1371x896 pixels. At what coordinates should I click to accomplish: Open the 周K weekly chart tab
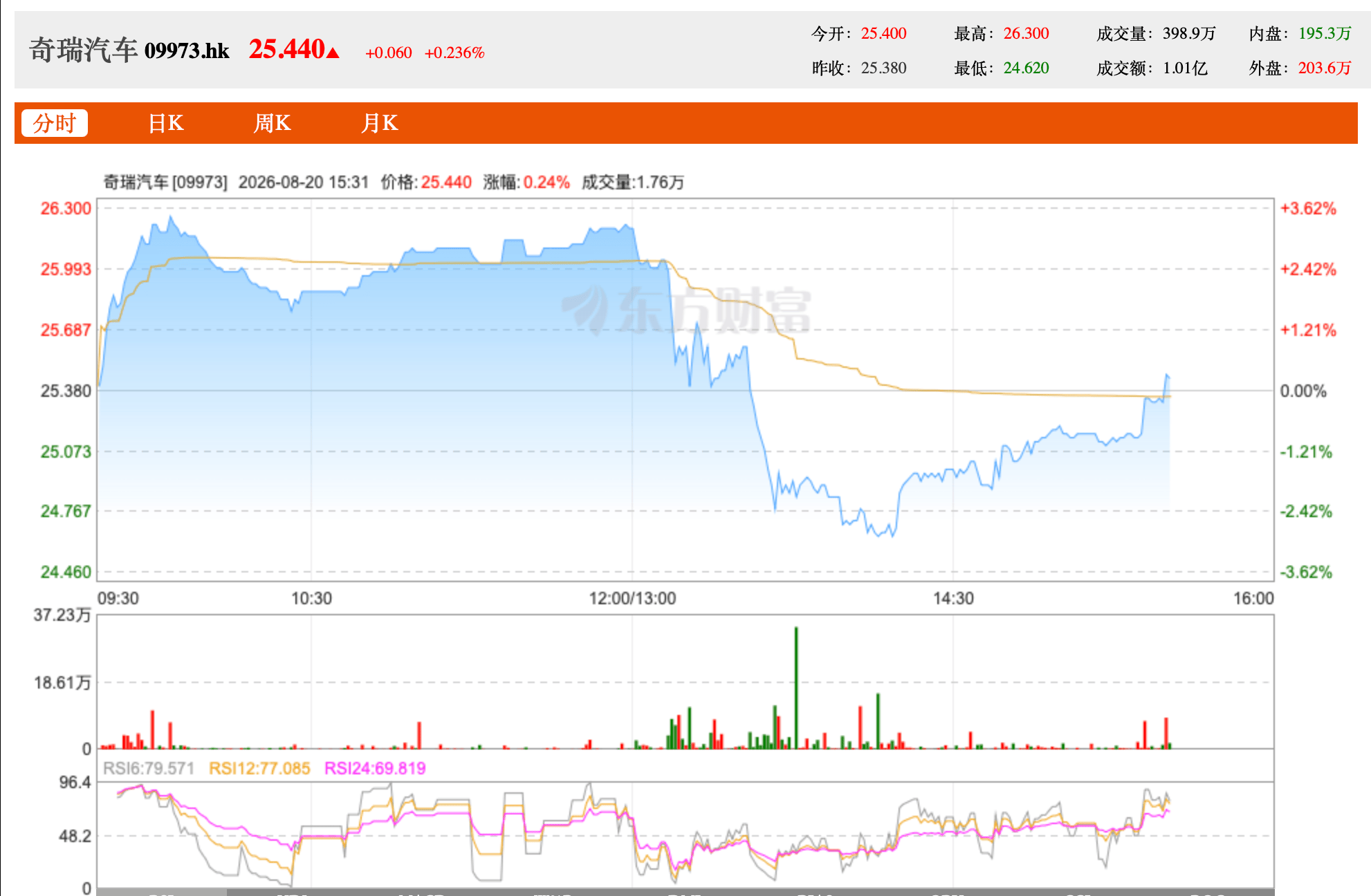tap(273, 123)
